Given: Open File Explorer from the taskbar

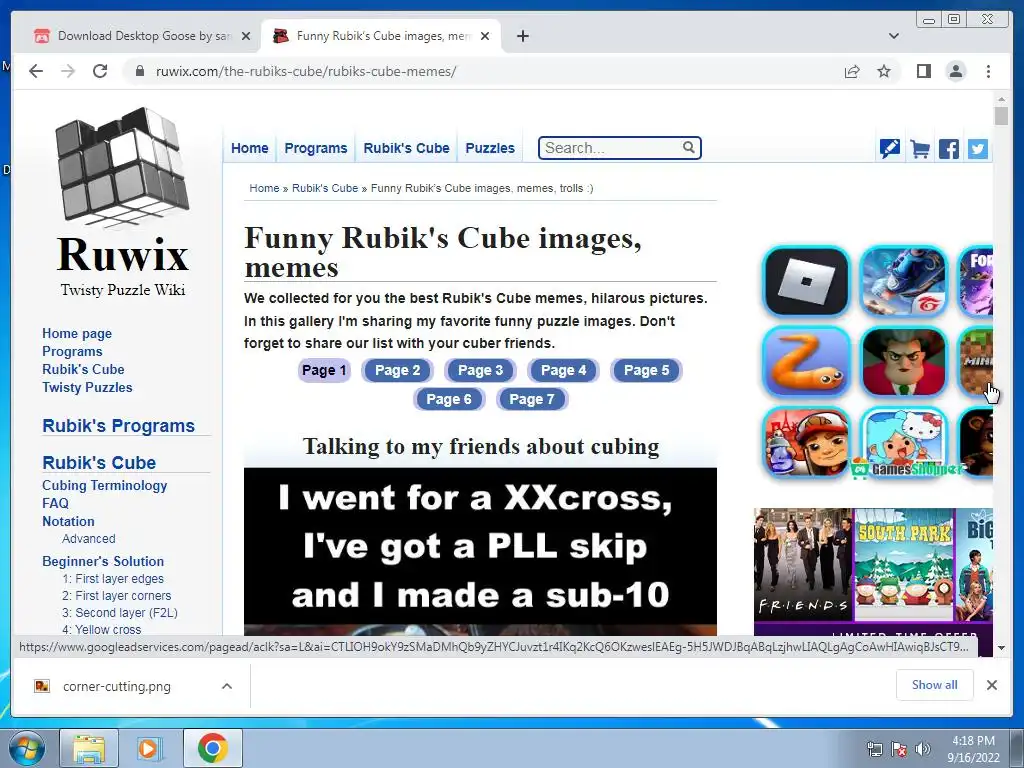Looking at the screenshot, I should pyautogui.click(x=89, y=748).
